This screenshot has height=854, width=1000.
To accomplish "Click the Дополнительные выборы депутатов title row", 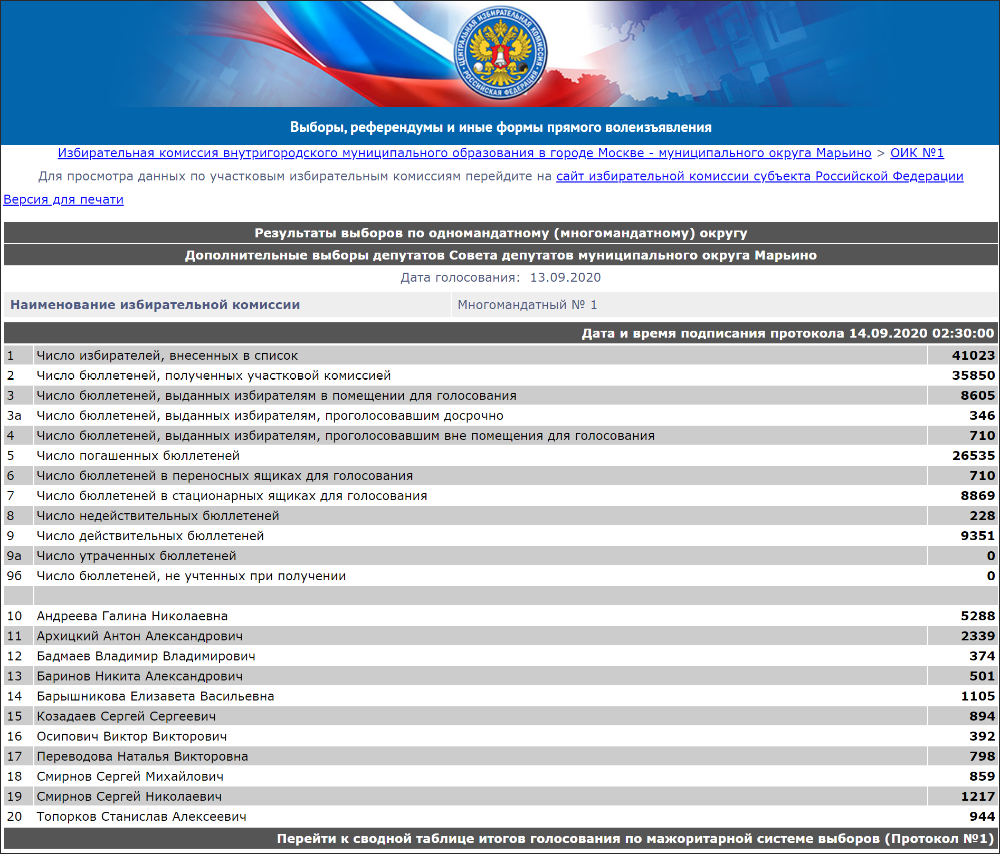I will tap(500, 254).
